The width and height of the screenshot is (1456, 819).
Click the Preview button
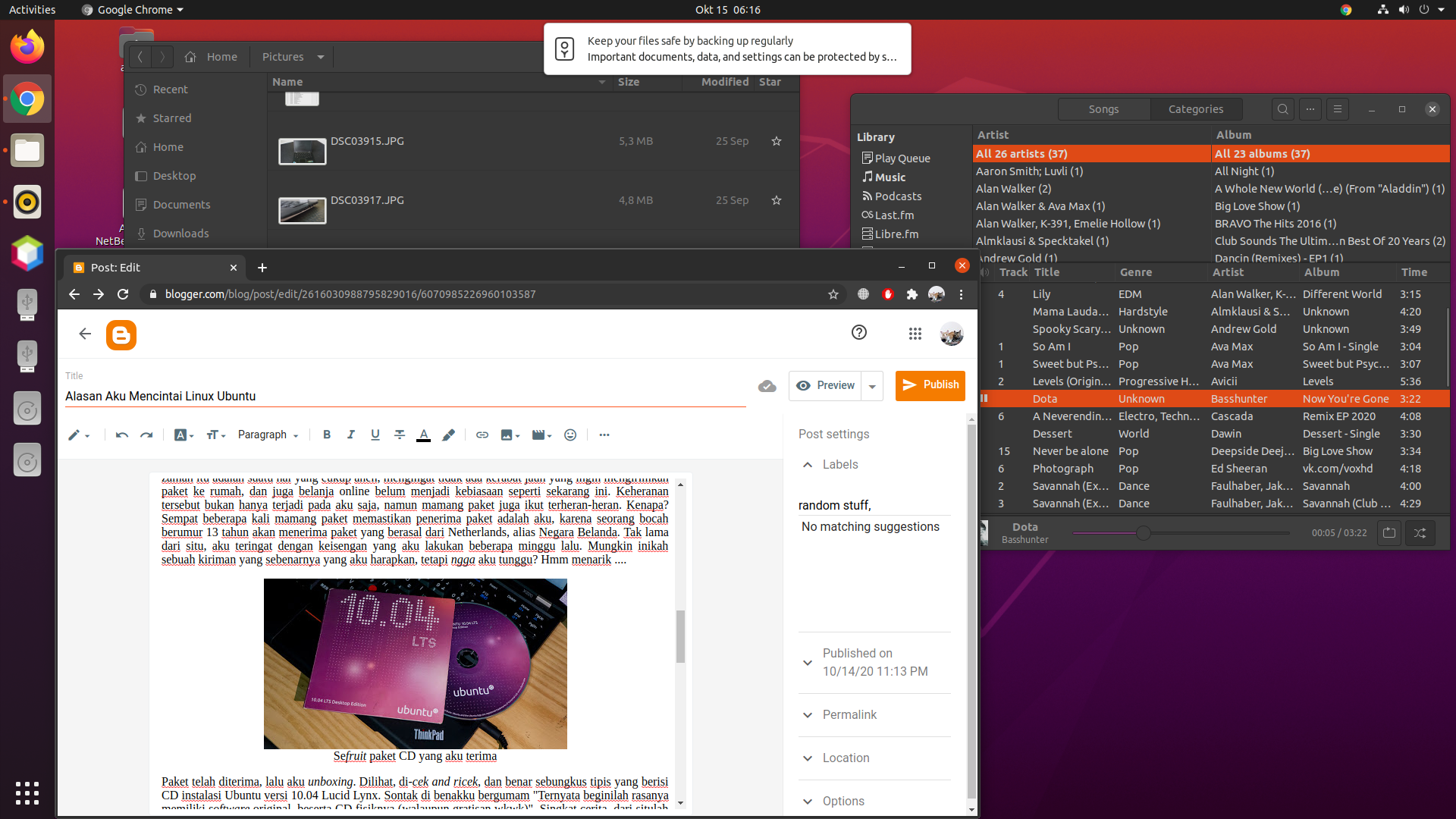[826, 385]
